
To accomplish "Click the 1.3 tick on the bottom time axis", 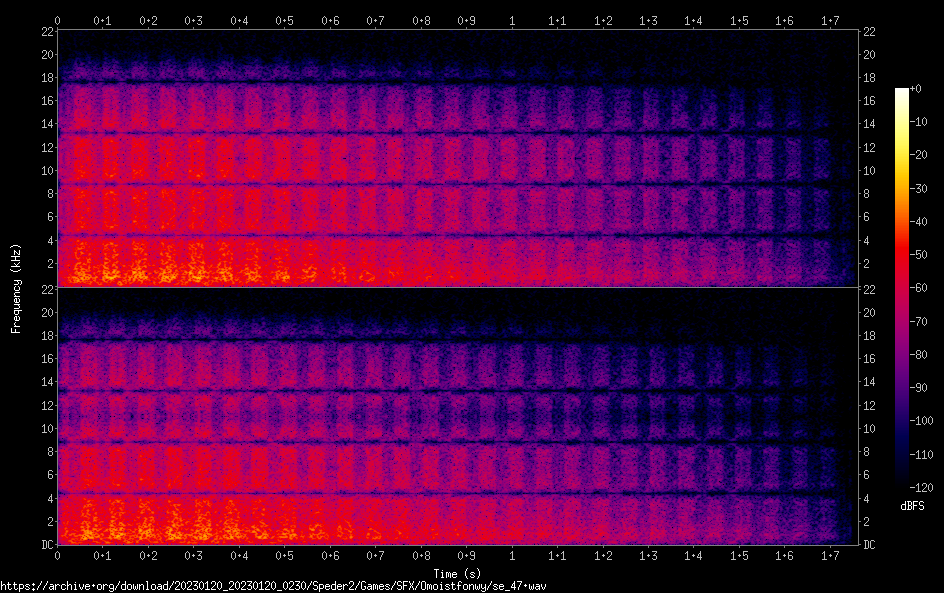I will [x=648, y=555].
